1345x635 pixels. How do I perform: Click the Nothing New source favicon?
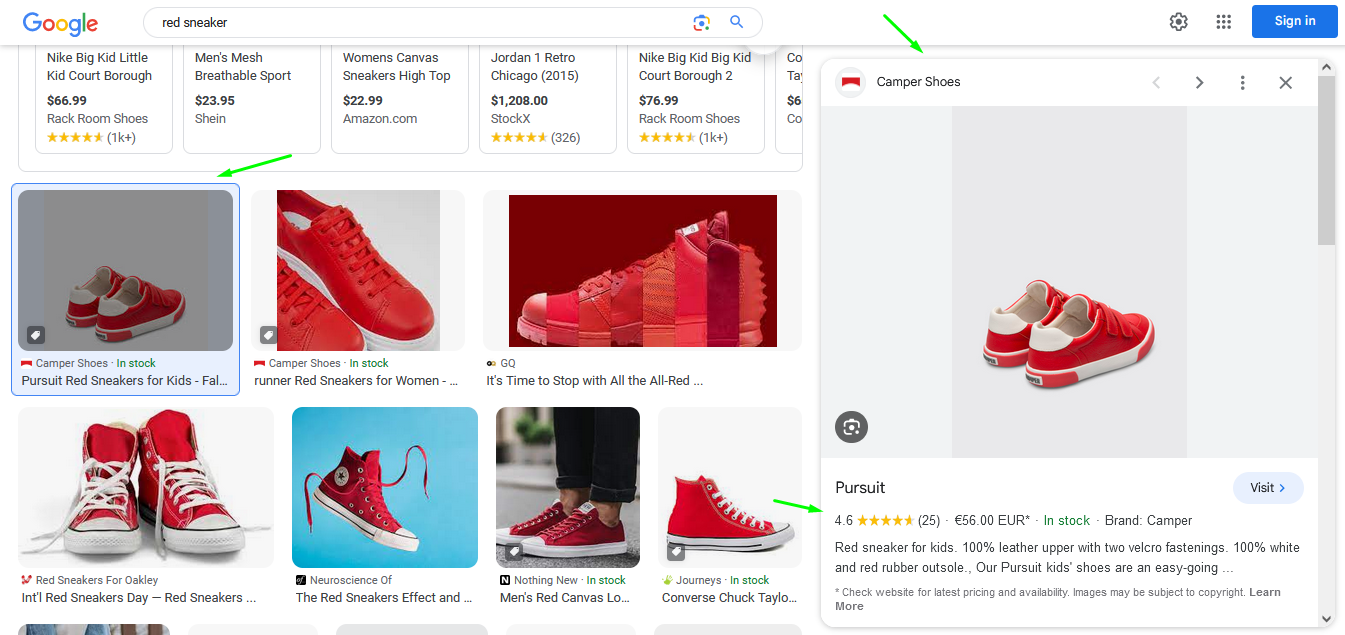pos(505,580)
